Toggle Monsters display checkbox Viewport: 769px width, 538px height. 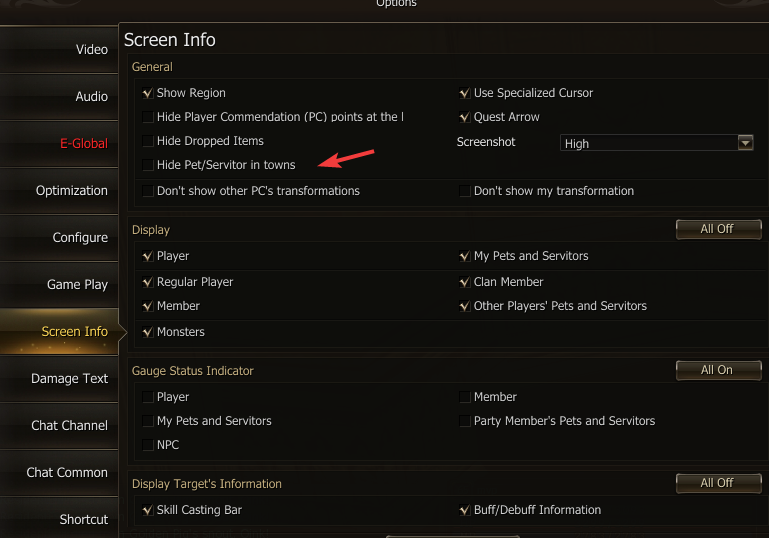(148, 332)
